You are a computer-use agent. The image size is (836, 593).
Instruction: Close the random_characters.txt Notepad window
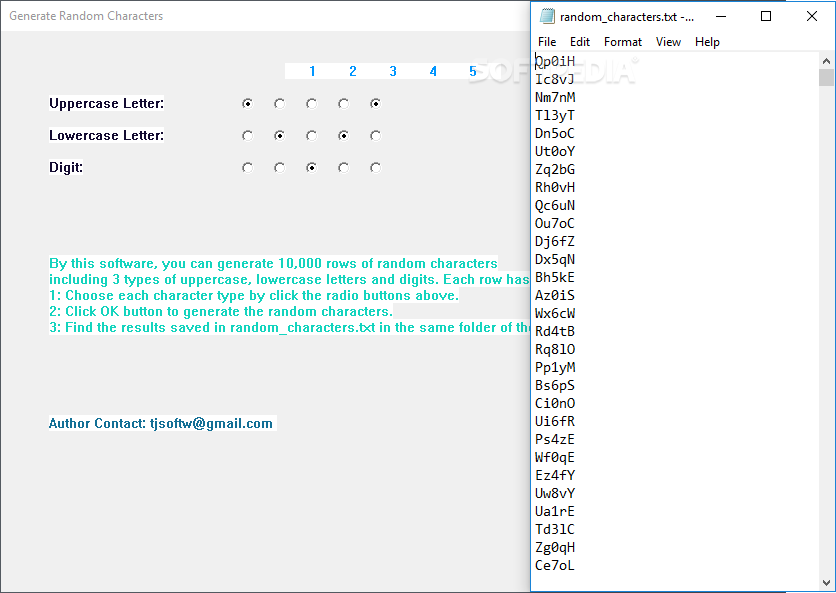tap(811, 17)
